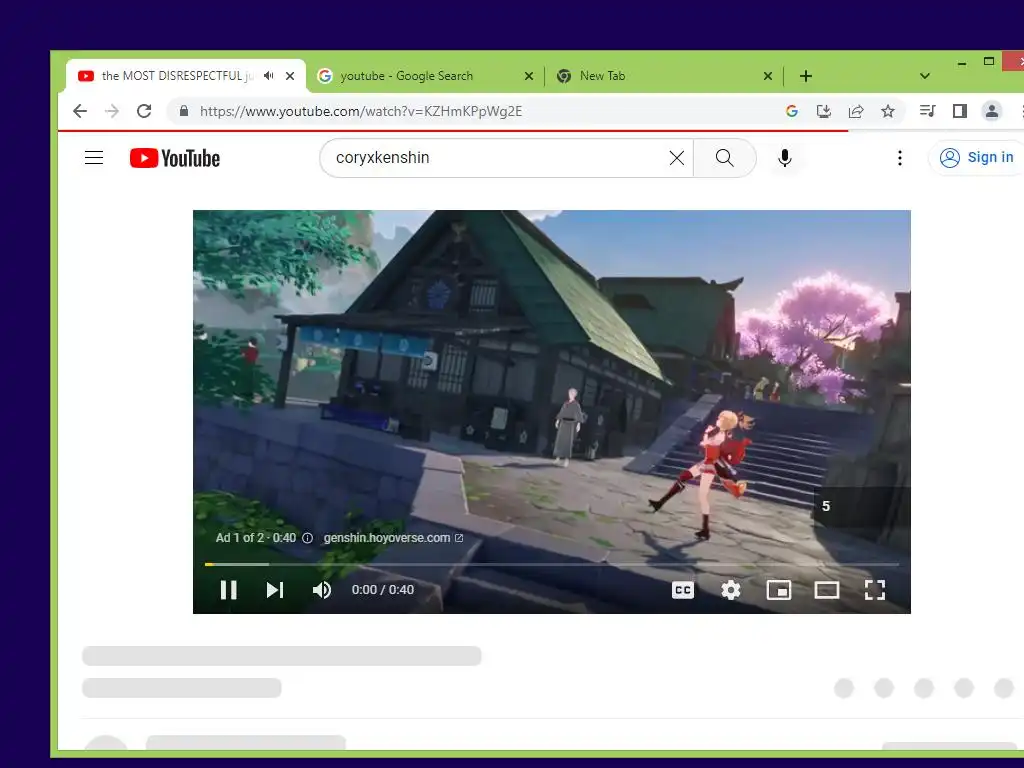The width and height of the screenshot is (1024, 768).
Task: Go forward with browser forward arrow
Action: (112, 111)
